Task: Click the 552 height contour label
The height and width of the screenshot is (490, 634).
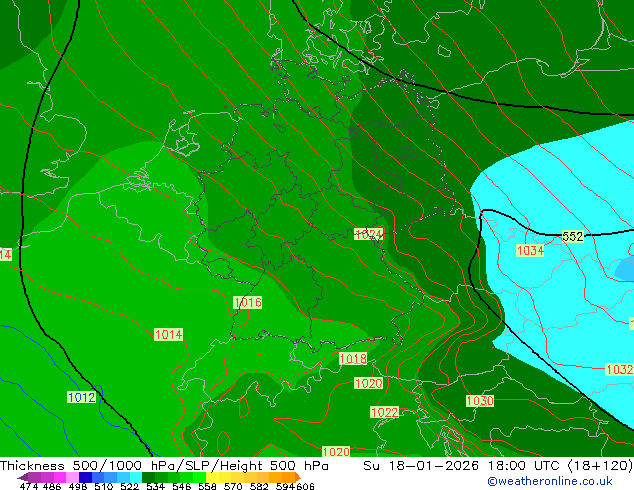Action: (573, 236)
